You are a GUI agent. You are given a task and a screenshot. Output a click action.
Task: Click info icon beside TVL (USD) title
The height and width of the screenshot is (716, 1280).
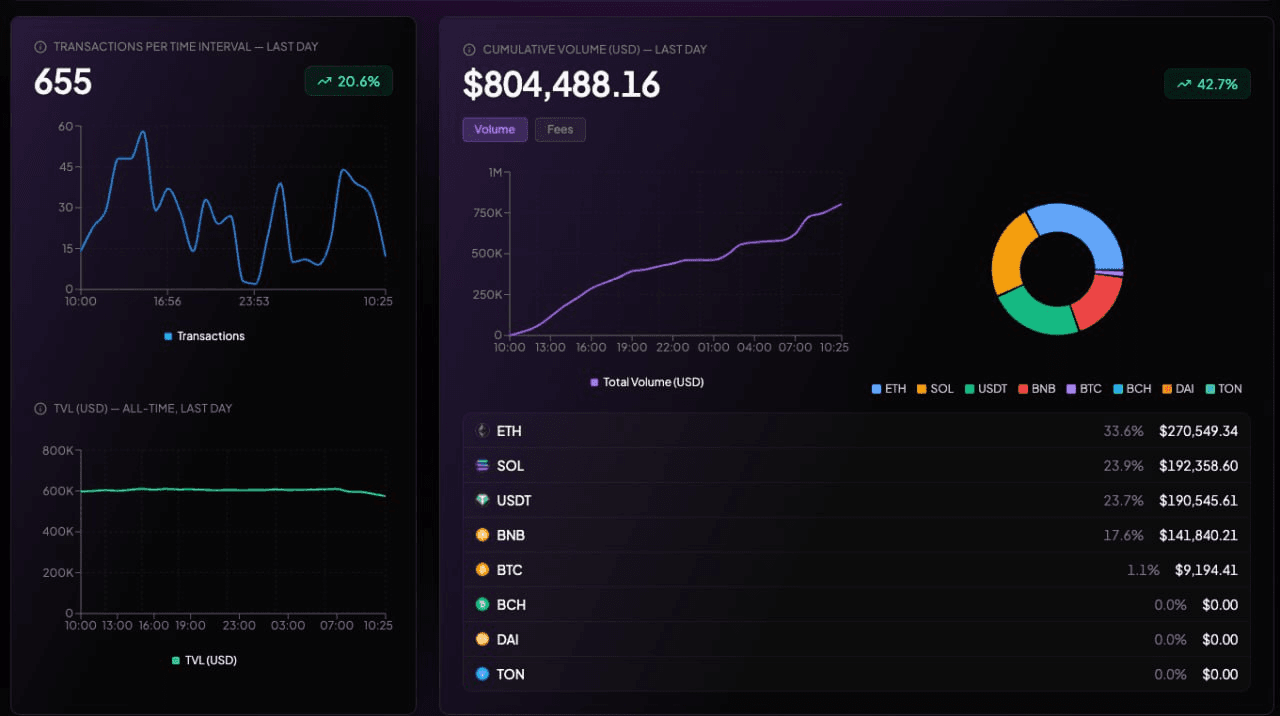(x=40, y=409)
